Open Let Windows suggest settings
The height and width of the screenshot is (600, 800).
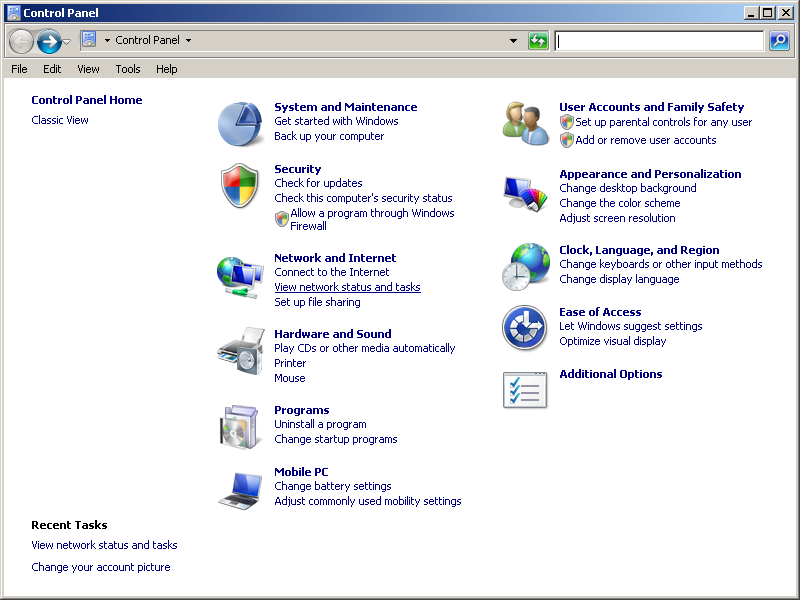pos(631,326)
